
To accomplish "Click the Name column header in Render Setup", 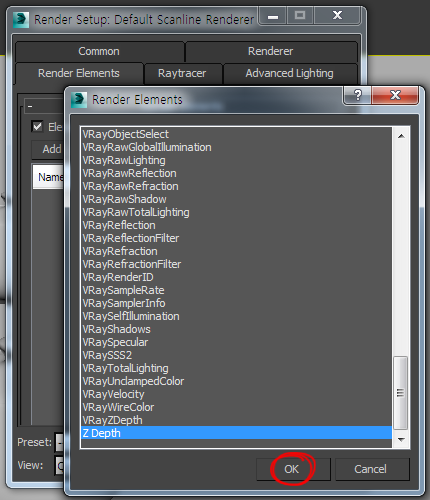I will [49, 177].
